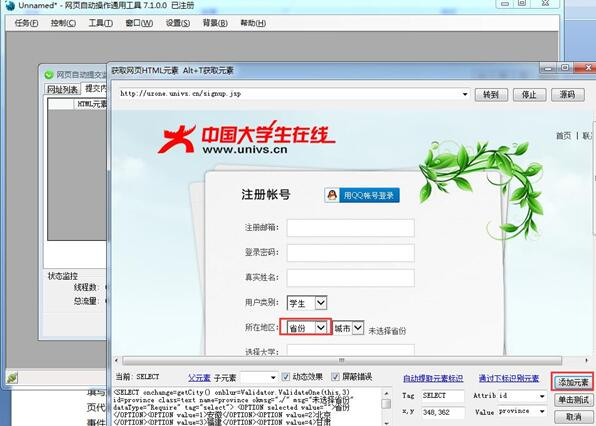Open the 工具(T) menu
Image resolution: width=596 pixels, height=426 pixels.
100,23
